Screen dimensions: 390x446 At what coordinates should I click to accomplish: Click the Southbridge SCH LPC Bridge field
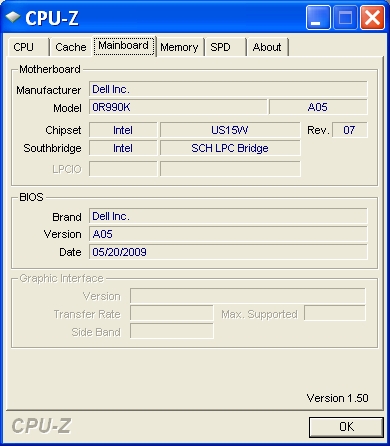[x=230, y=148]
